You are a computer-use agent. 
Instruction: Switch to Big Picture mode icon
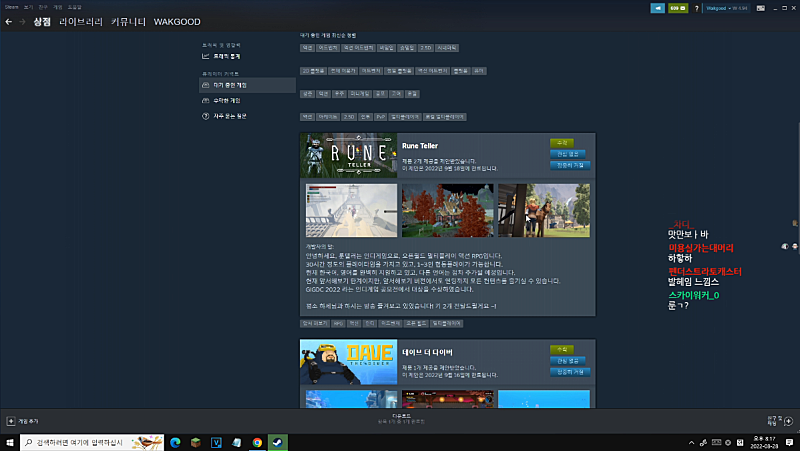click(x=760, y=8)
